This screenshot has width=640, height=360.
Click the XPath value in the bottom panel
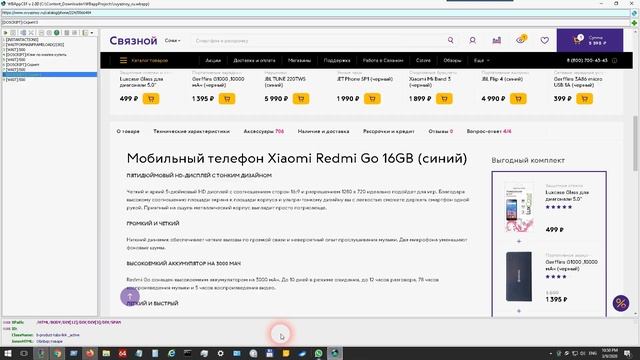tap(79, 322)
